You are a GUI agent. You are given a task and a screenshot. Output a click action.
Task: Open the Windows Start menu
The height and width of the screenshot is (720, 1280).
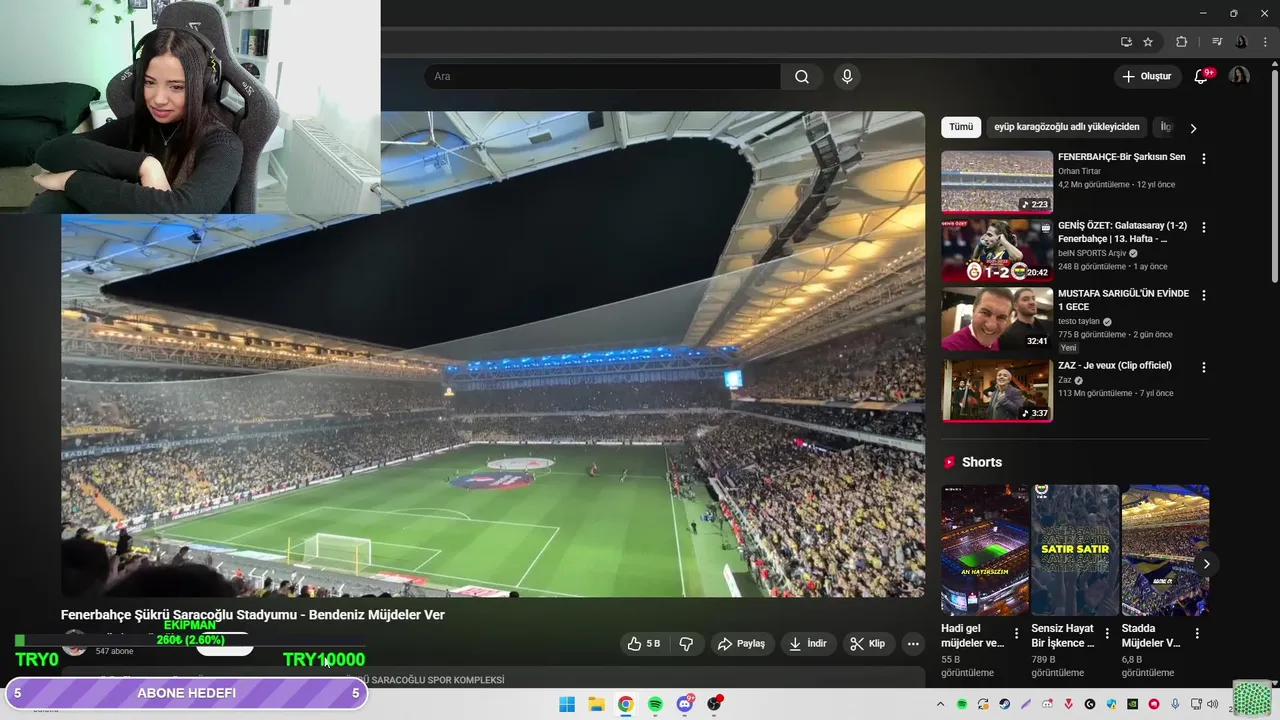click(567, 704)
